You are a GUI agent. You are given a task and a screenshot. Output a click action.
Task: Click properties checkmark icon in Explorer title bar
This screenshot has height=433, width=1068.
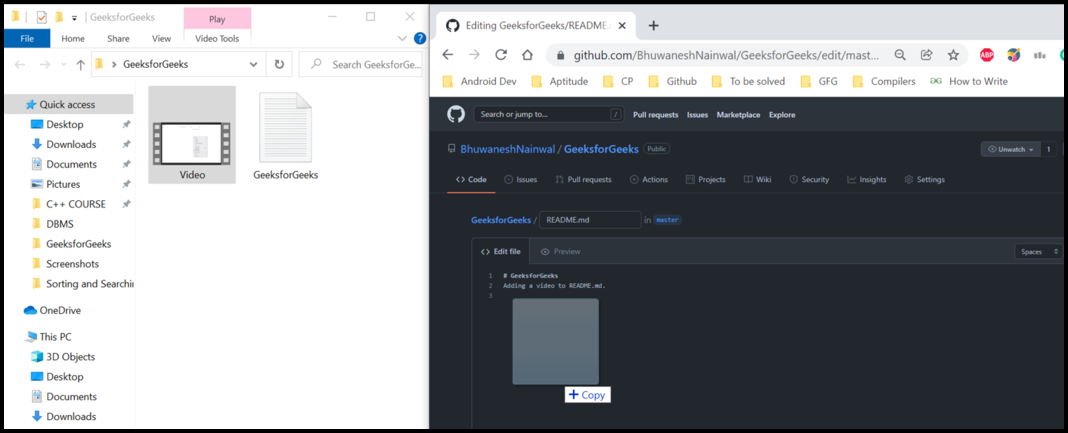click(42, 17)
